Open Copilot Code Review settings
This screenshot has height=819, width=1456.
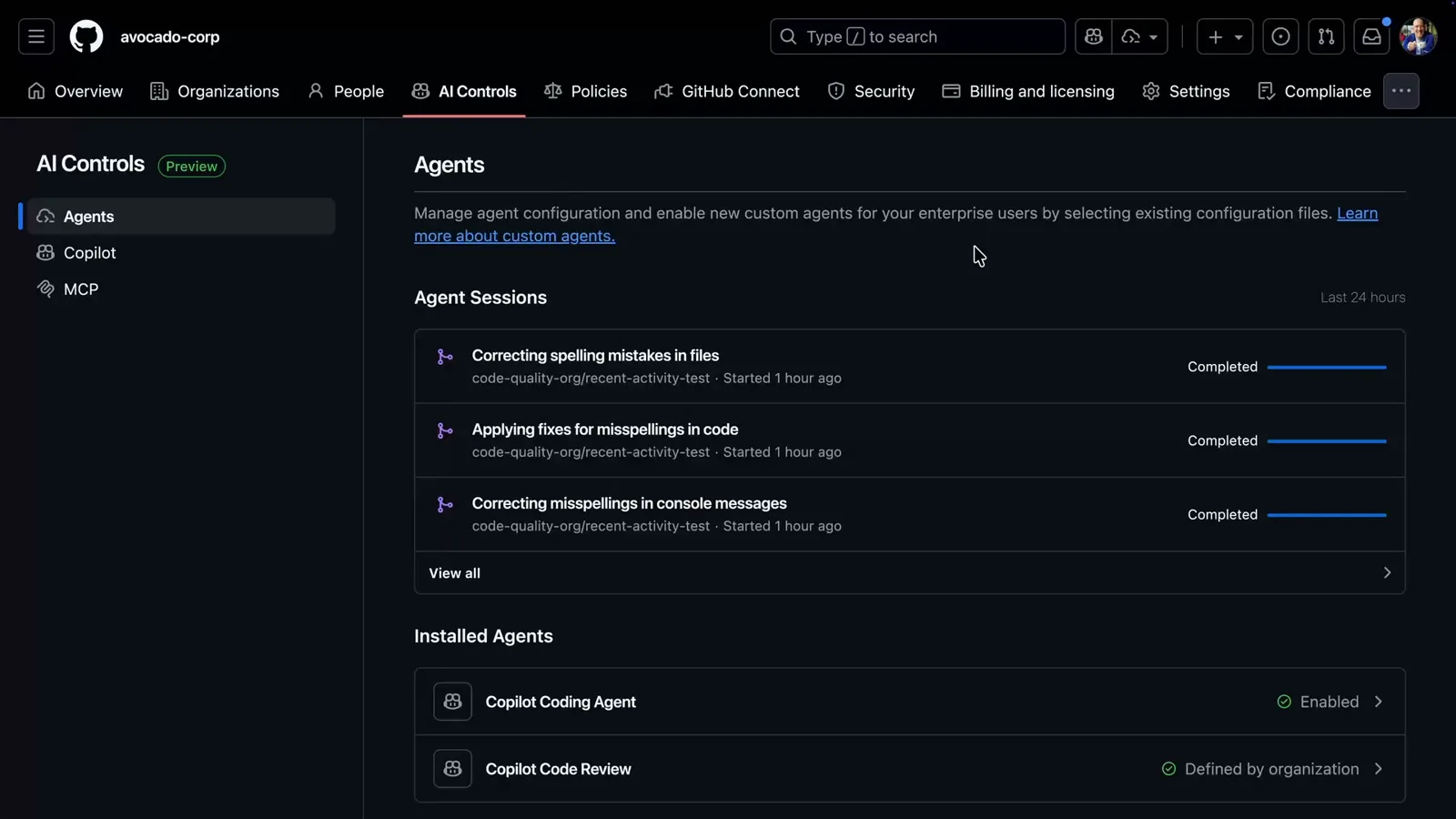pos(910,769)
